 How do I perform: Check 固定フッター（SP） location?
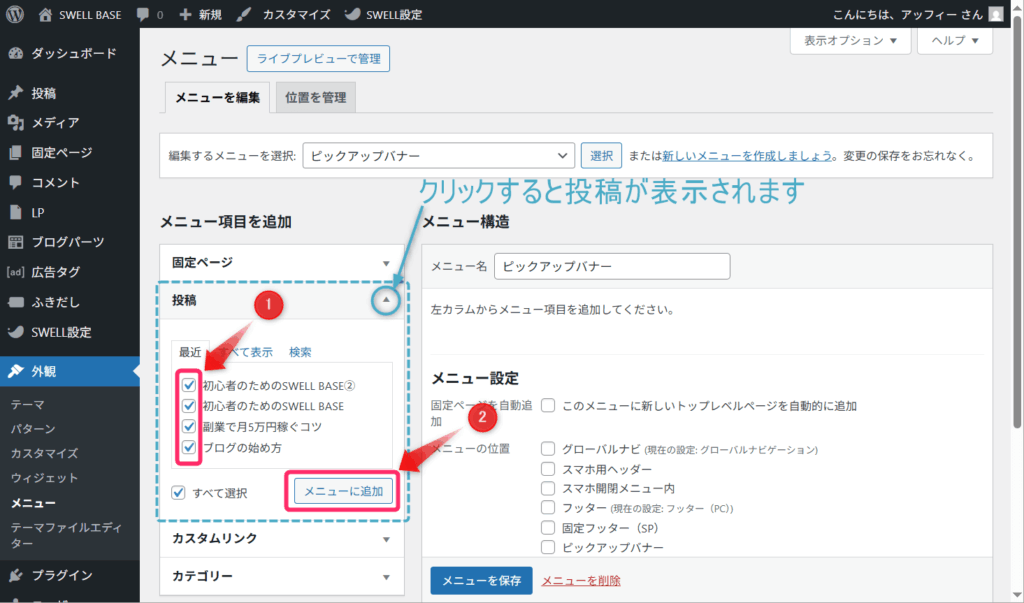pos(548,527)
